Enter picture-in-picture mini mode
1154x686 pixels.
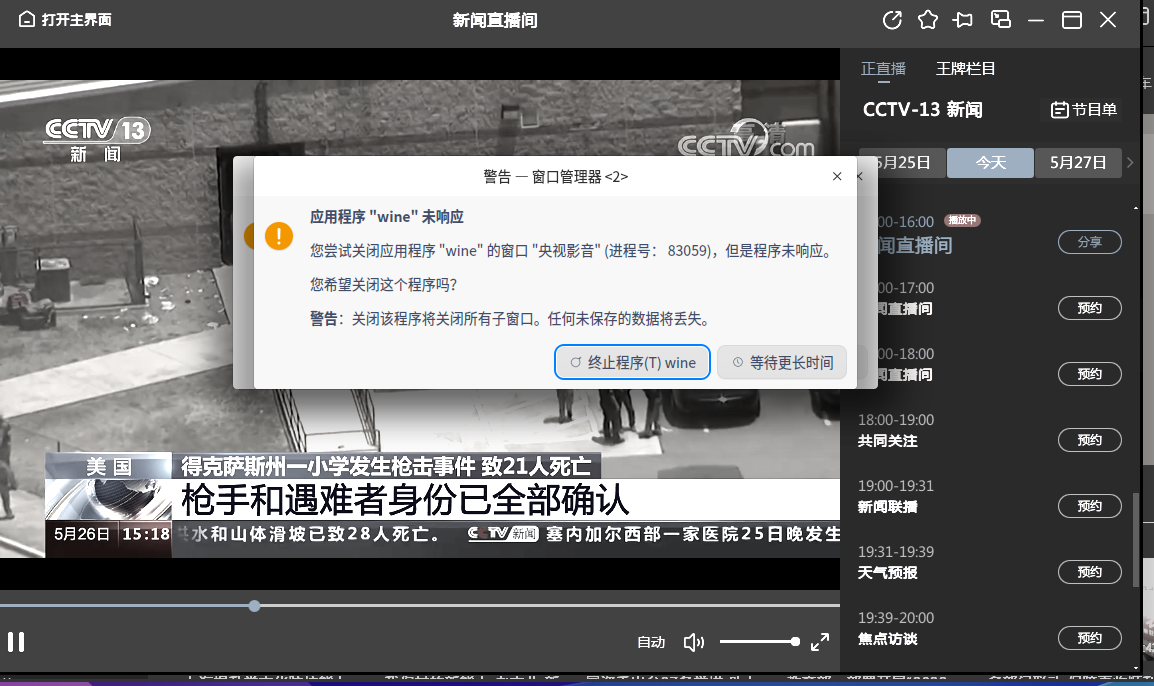pyautogui.click(x=999, y=19)
